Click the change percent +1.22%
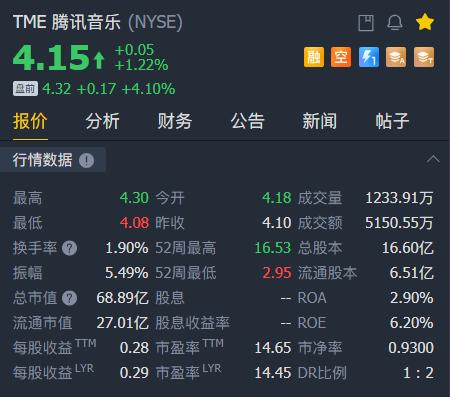Screen dimensions: 450x397 pos(141,65)
